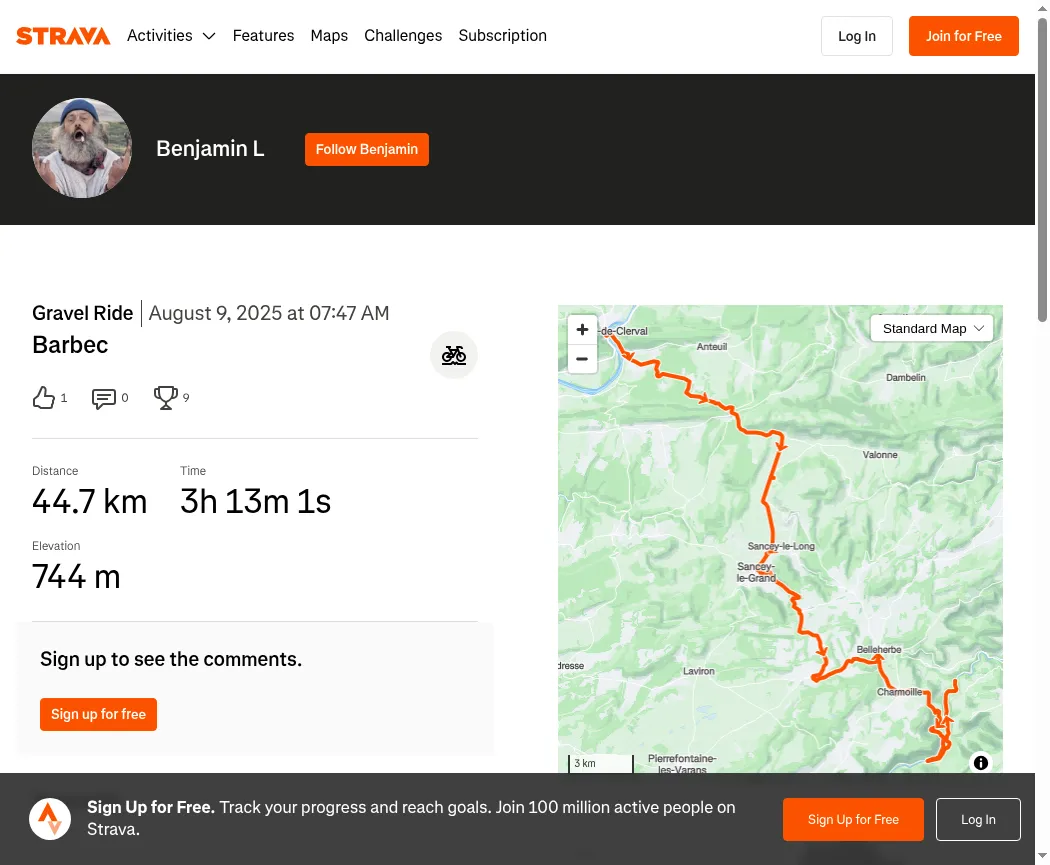Open comments via speech bubble icon
This screenshot has height=865, width=1050.
(x=103, y=398)
